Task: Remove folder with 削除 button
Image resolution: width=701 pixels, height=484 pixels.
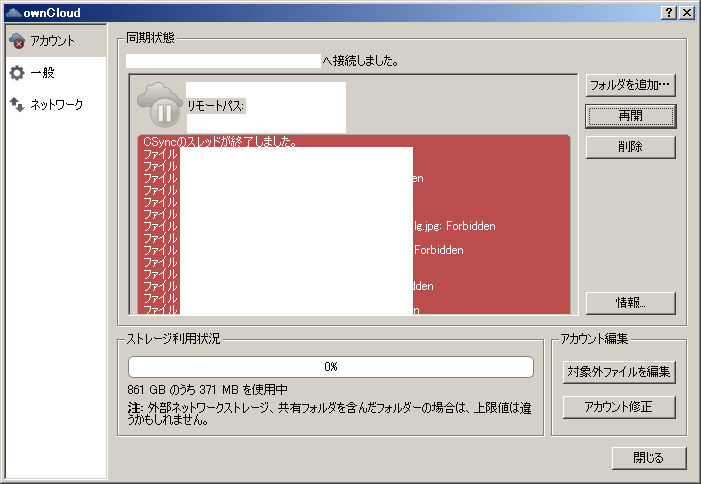Action: 630,147
